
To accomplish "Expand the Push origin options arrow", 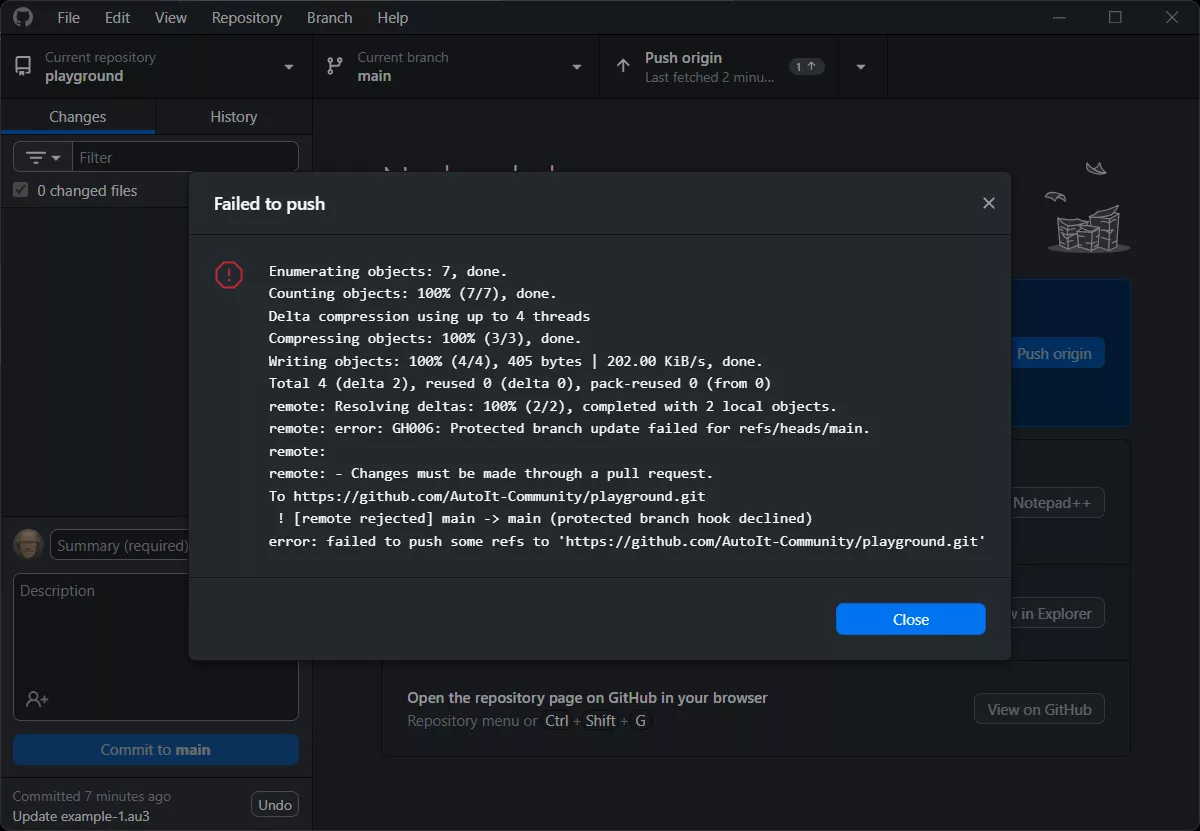I will click(861, 67).
